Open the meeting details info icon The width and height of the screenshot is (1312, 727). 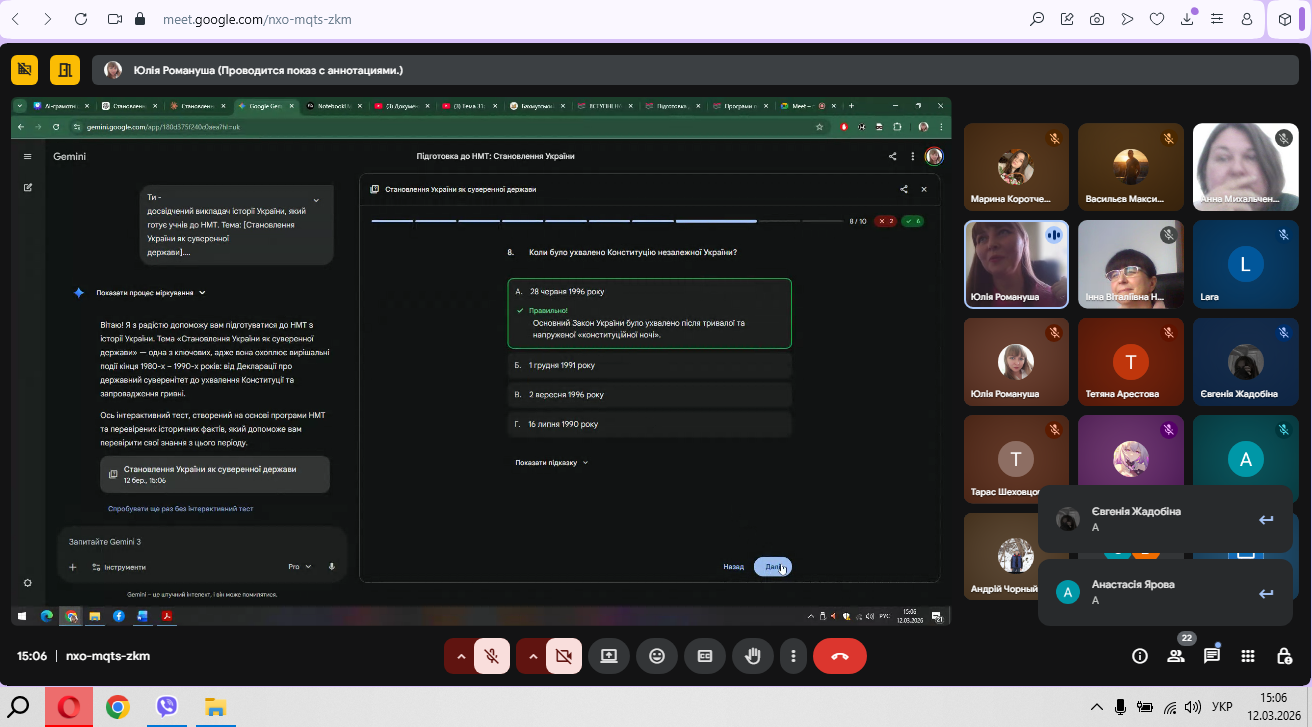(x=1139, y=656)
